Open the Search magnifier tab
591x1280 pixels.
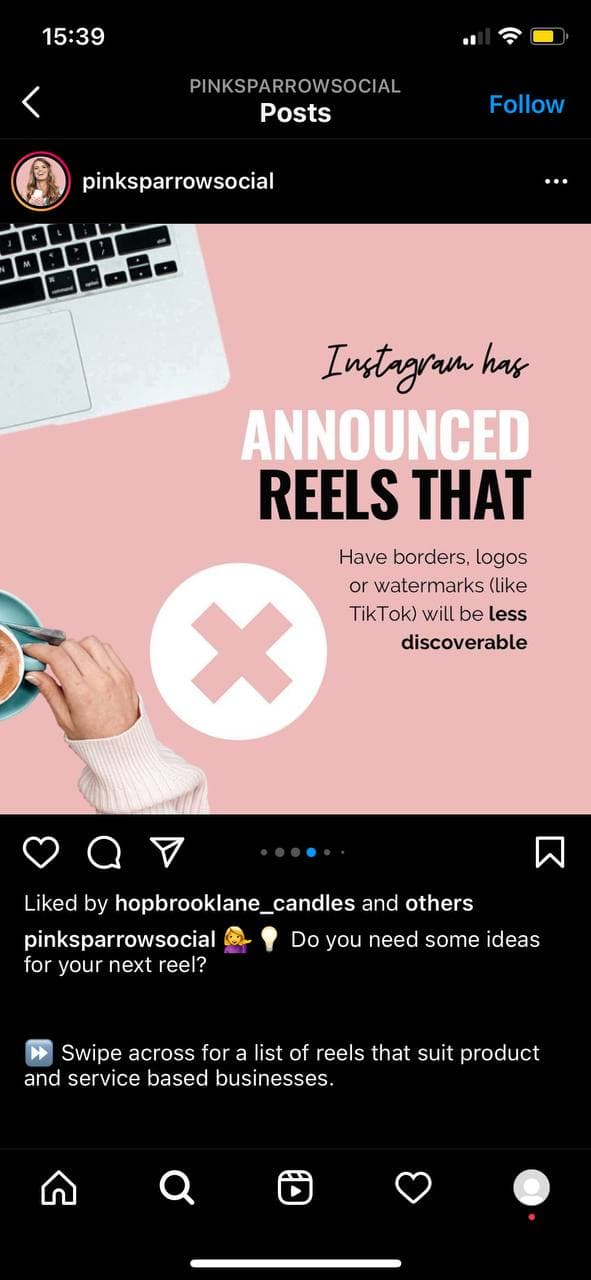pos(177,1187)
